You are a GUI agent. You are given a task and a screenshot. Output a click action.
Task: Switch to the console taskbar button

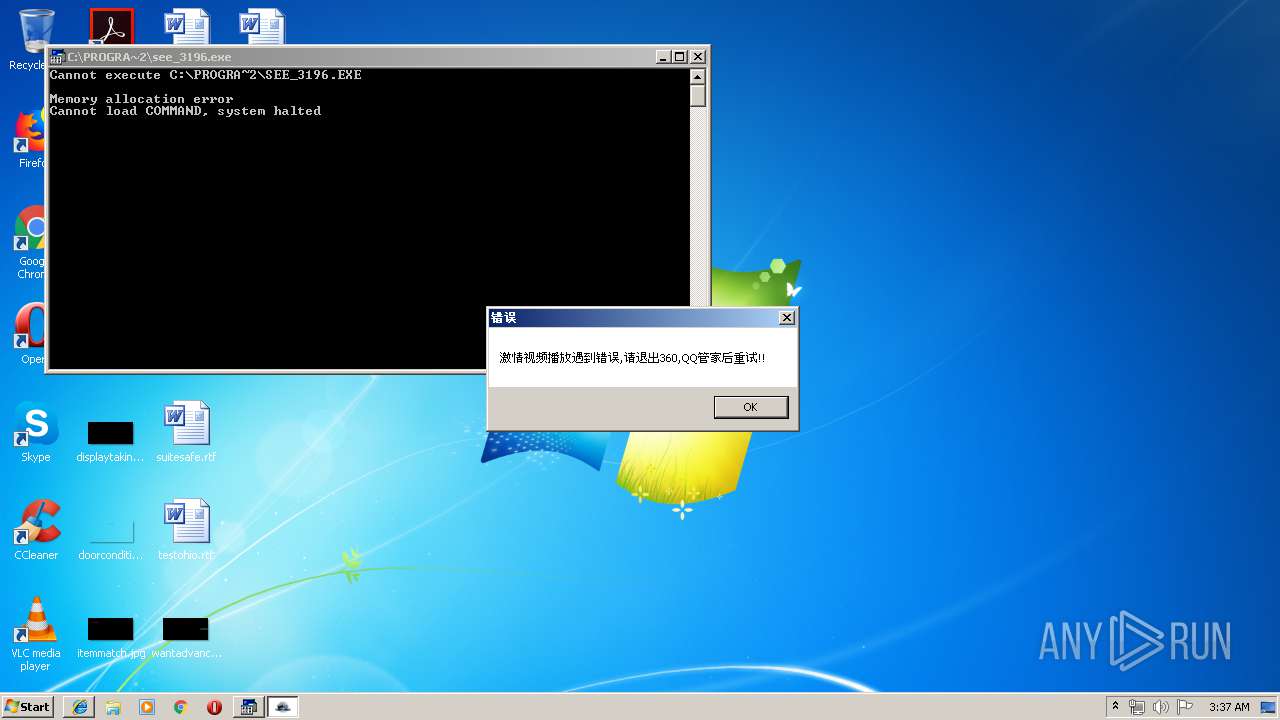click(x=248, y=706)
